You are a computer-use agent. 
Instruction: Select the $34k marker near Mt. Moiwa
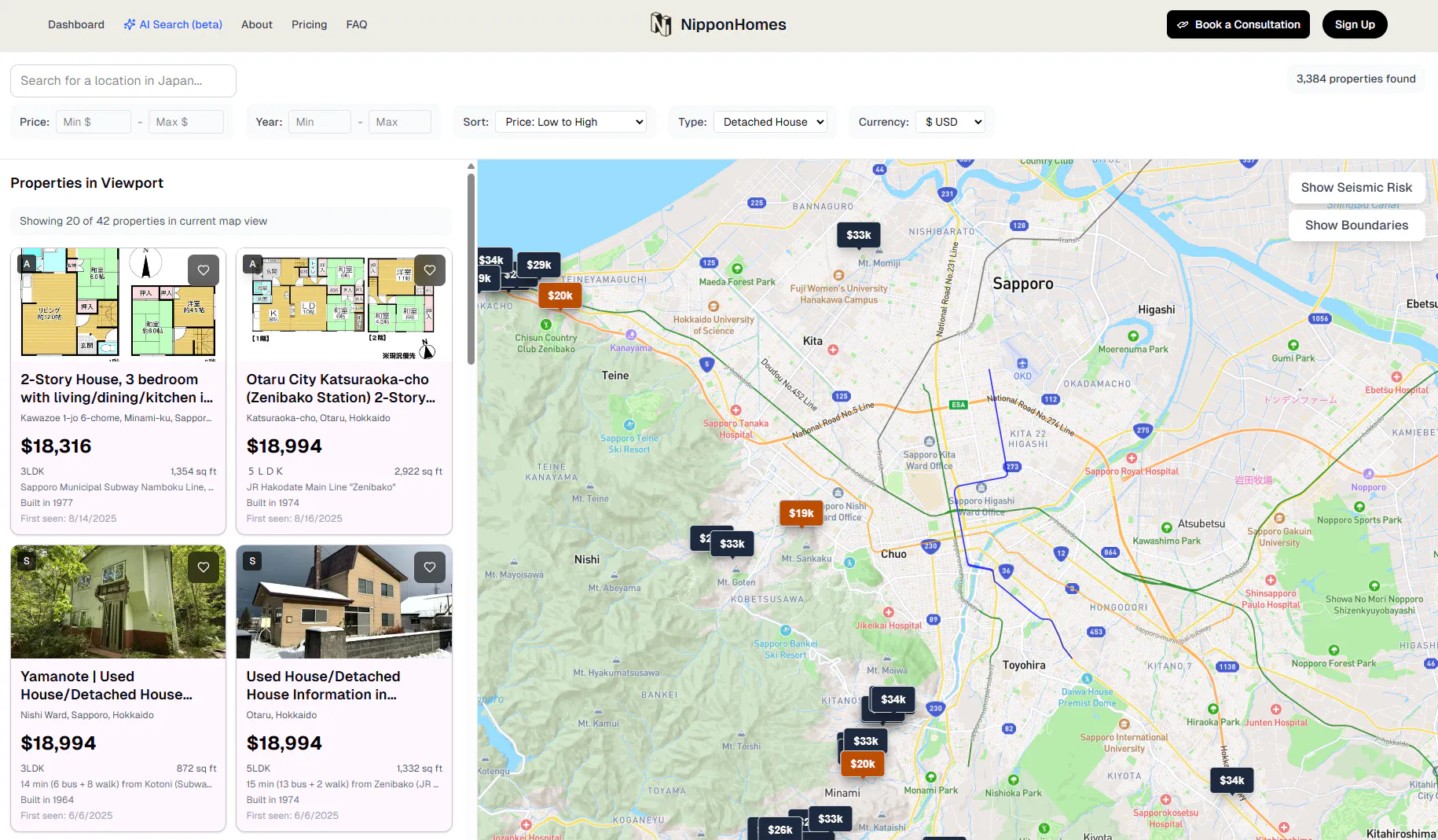893,699
